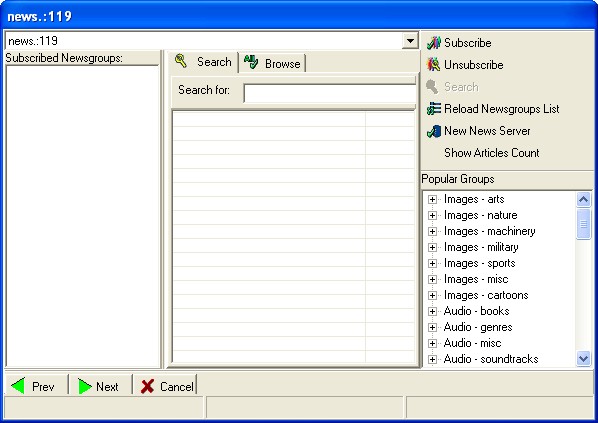Click the Search for text field

tap(330, 93)
